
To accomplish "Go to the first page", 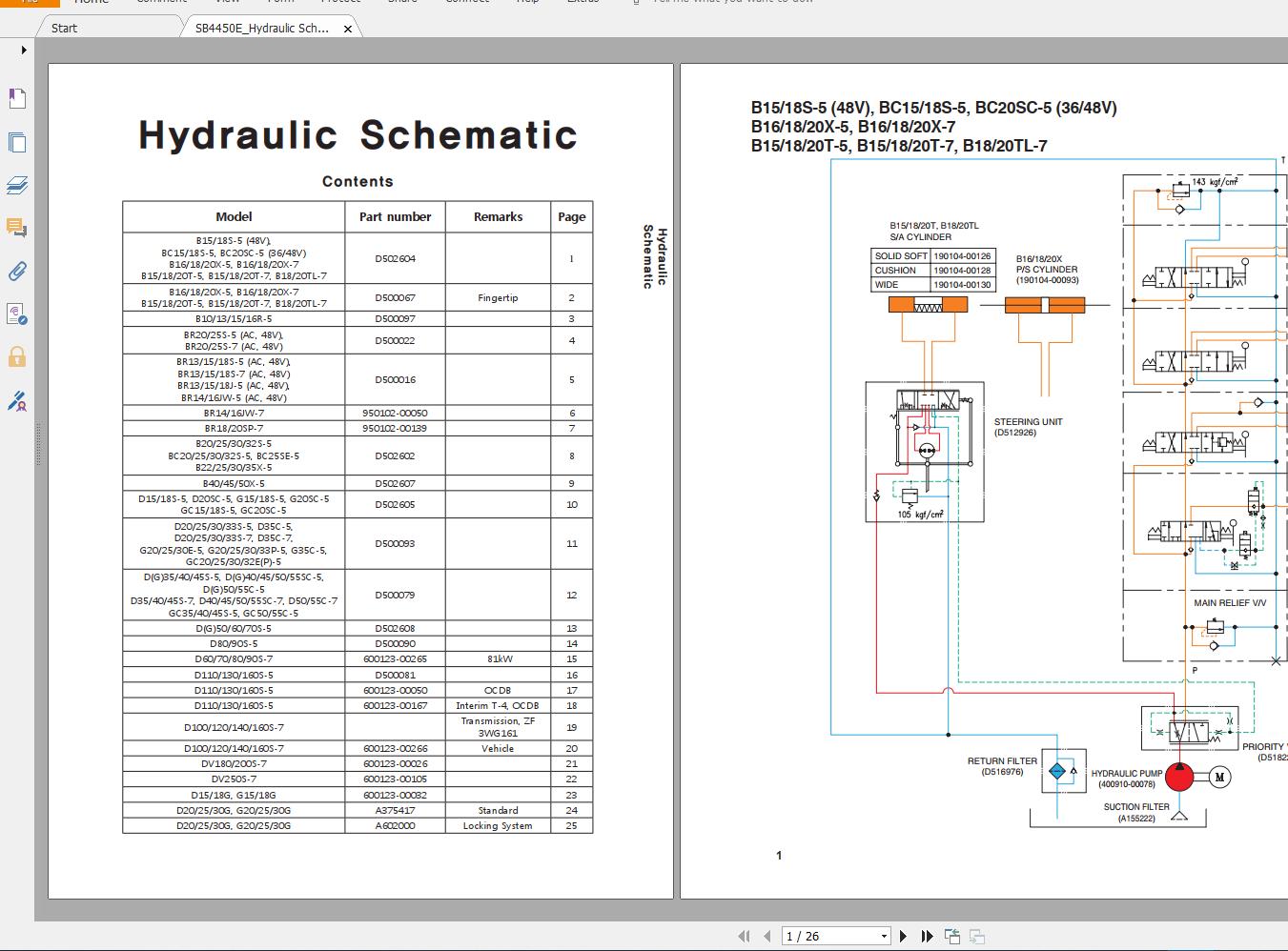I will 744,937.
